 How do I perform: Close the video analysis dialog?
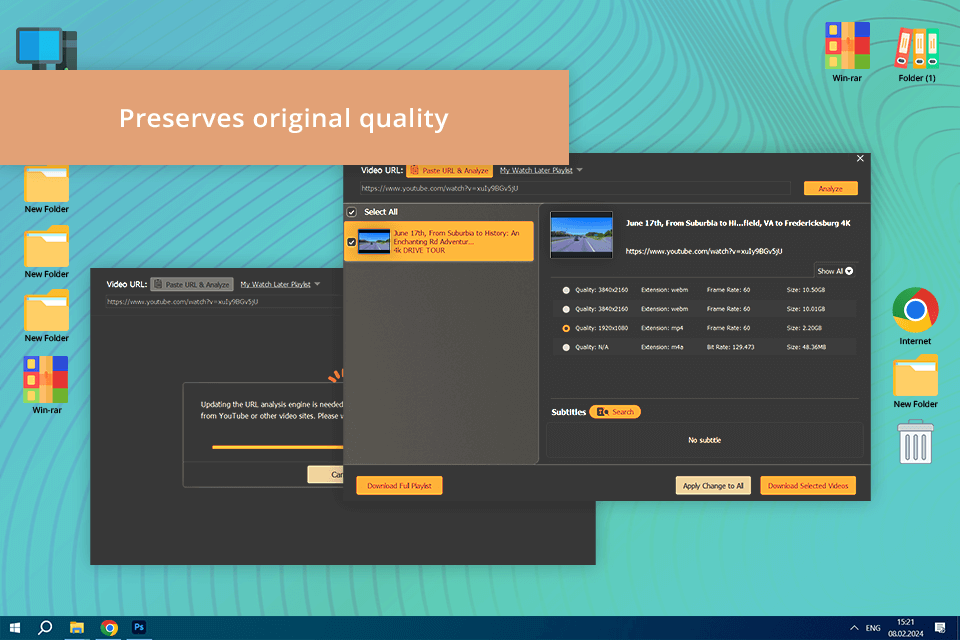[860, 159]
